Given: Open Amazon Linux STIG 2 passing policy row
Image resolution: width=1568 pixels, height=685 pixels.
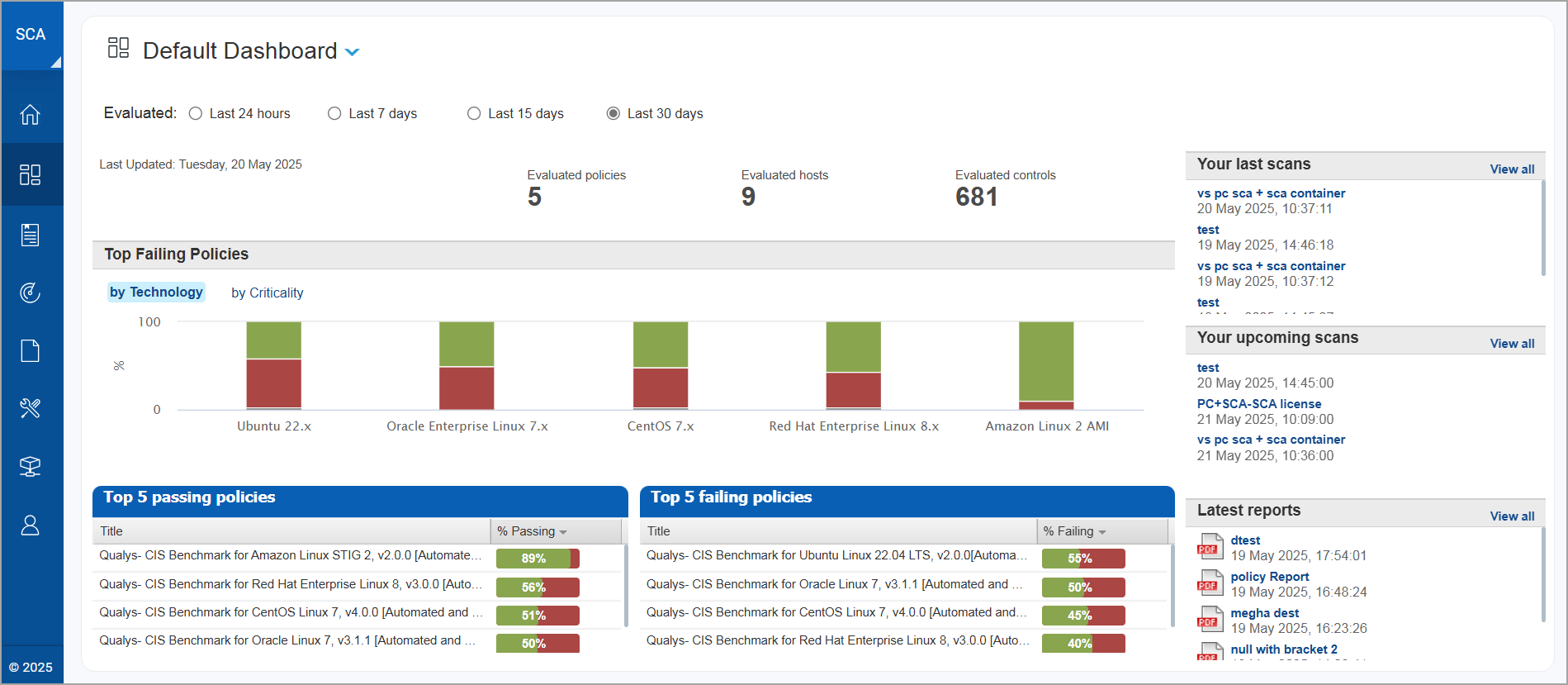Looking at the screenshot, I should pos(291,555).
